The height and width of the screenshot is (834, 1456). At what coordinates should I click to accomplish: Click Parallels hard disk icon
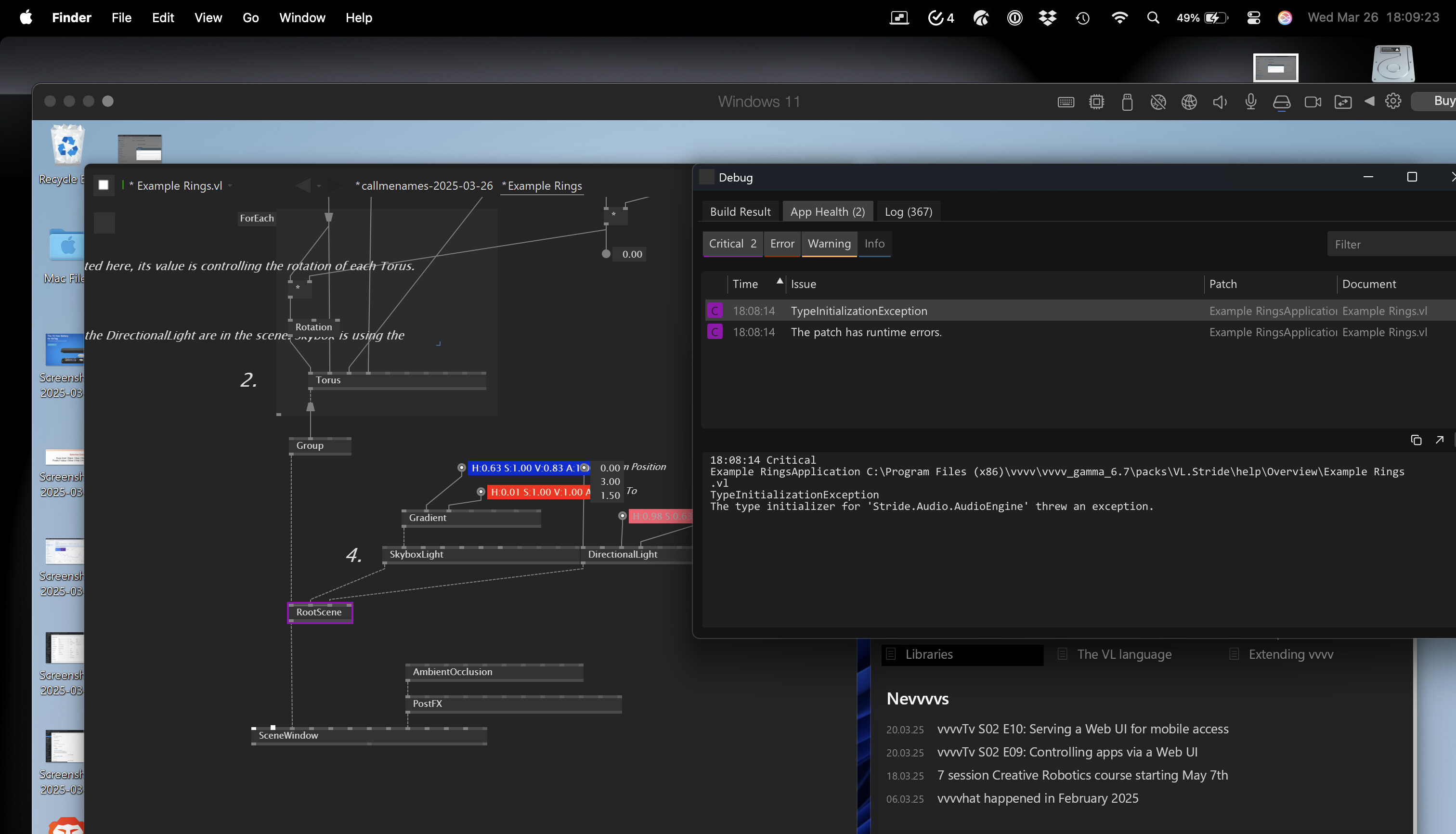tap(1281, 102)
